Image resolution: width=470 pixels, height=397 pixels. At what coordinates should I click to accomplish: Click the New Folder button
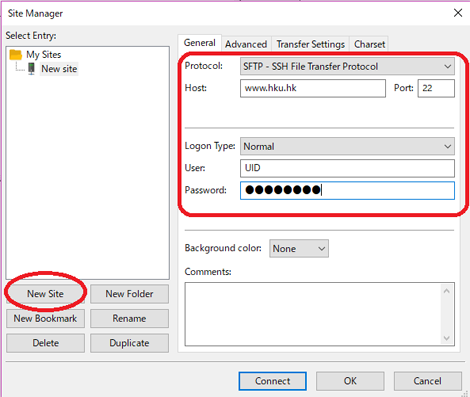pos(129,294)
